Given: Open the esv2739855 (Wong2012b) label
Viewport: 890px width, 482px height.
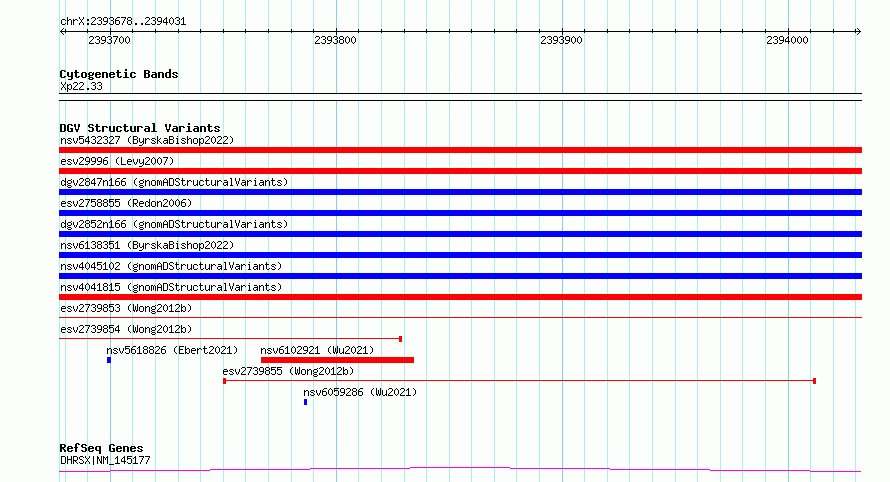Looking at the screenshot, I should pos(288,371).
